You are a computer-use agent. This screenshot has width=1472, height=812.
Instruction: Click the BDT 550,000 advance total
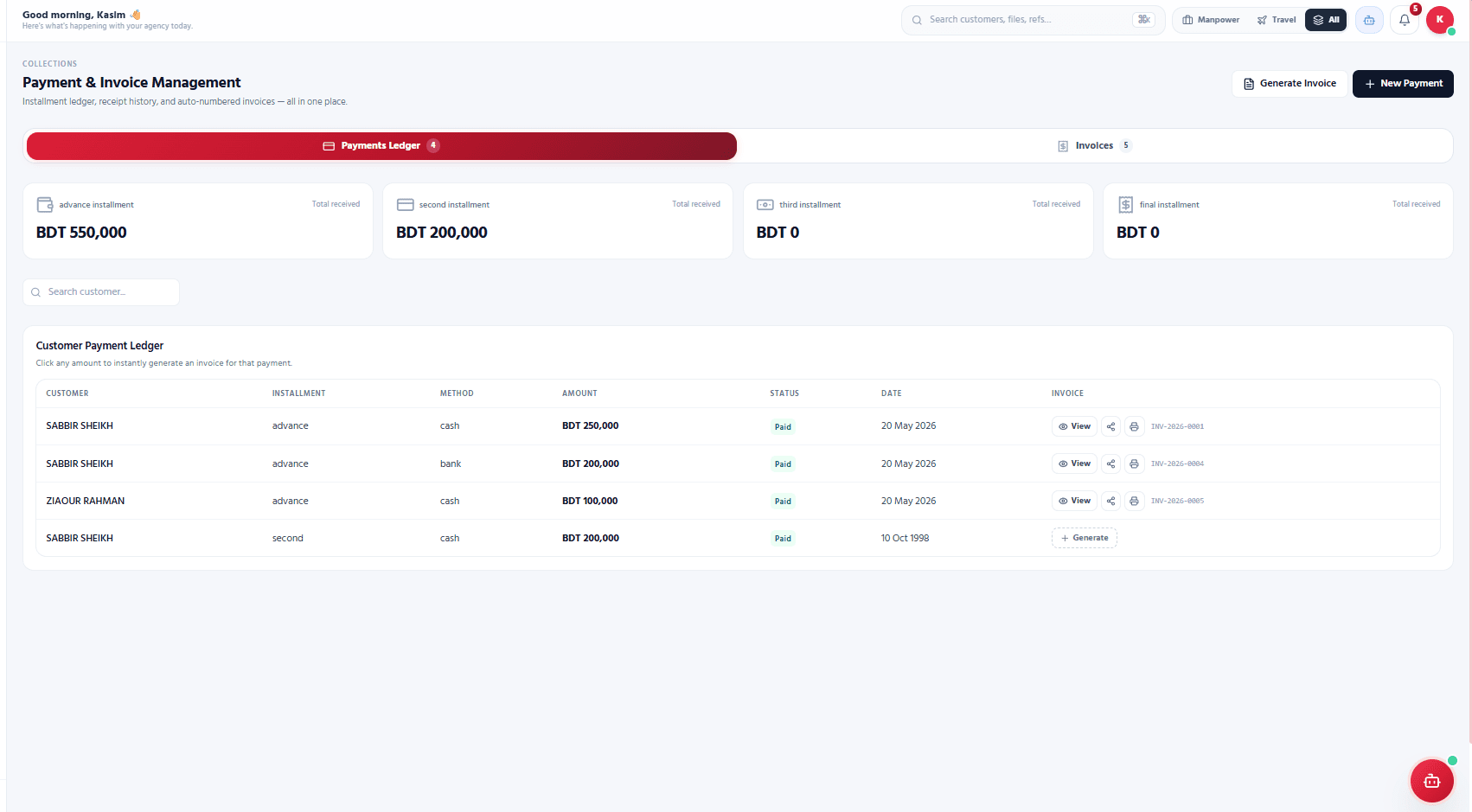[x=81, y=233]
